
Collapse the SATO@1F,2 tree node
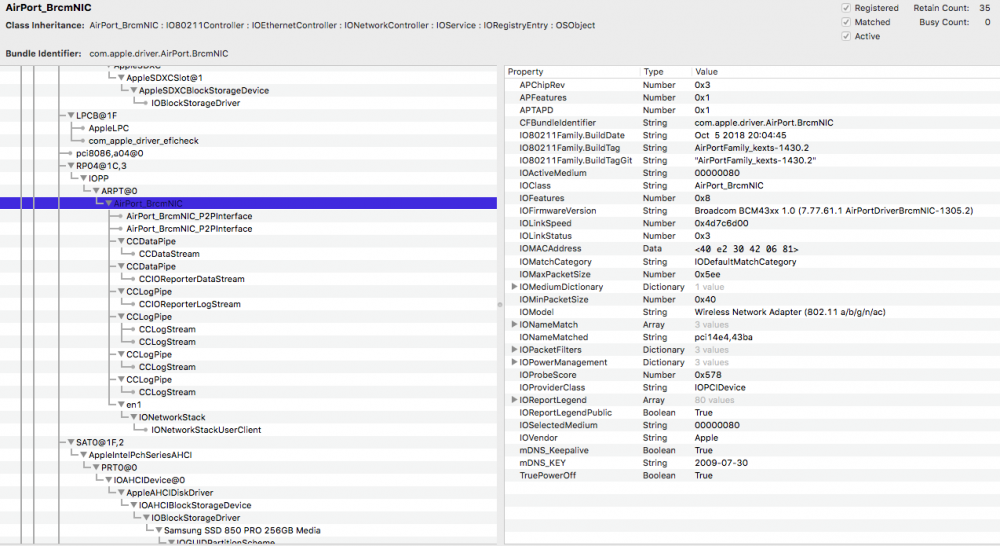pos(71,442)
